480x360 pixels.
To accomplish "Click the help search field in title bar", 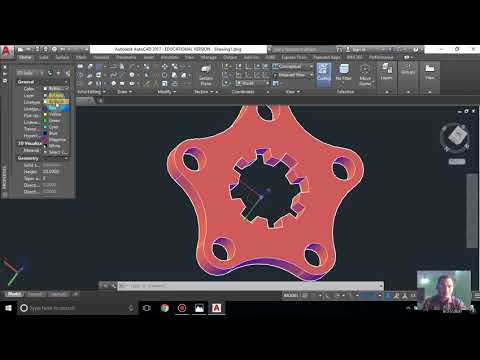I will click(302, 49).
